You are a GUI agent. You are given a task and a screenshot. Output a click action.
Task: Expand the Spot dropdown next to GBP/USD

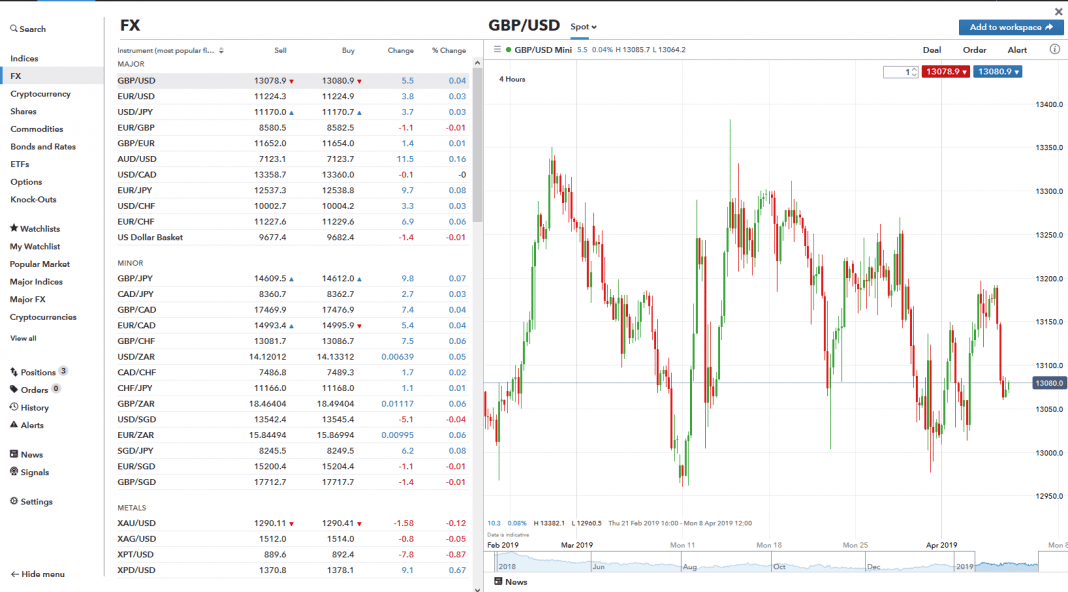pos(583,27)
